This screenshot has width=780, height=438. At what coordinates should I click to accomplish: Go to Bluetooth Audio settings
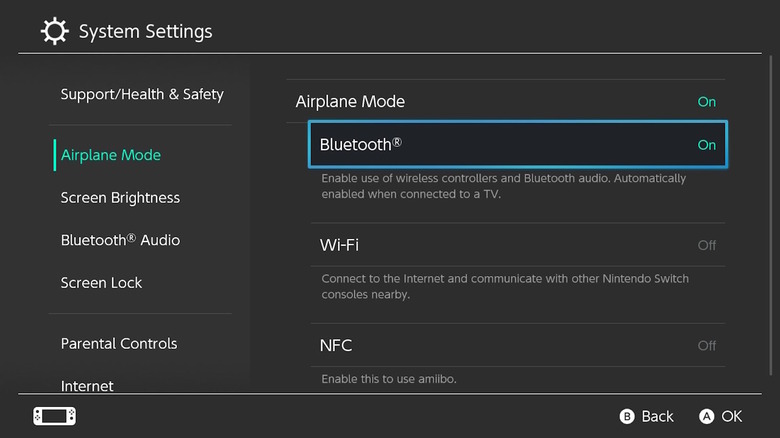pyautogui.click(x=120, y=240)
